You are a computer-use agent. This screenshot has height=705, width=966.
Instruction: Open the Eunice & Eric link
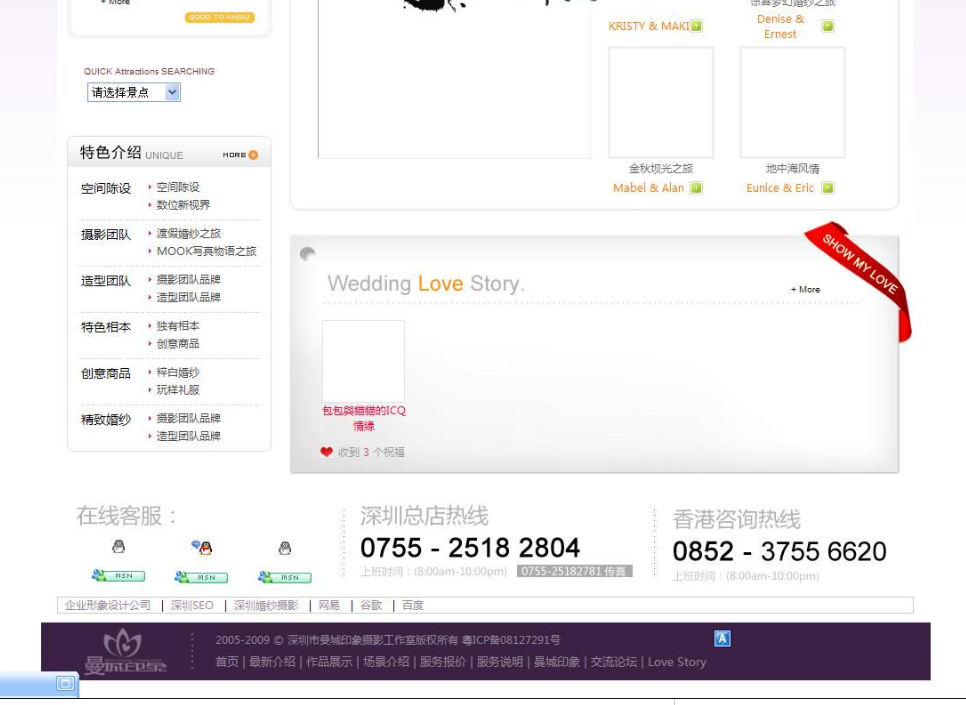[x=780, y=188]
